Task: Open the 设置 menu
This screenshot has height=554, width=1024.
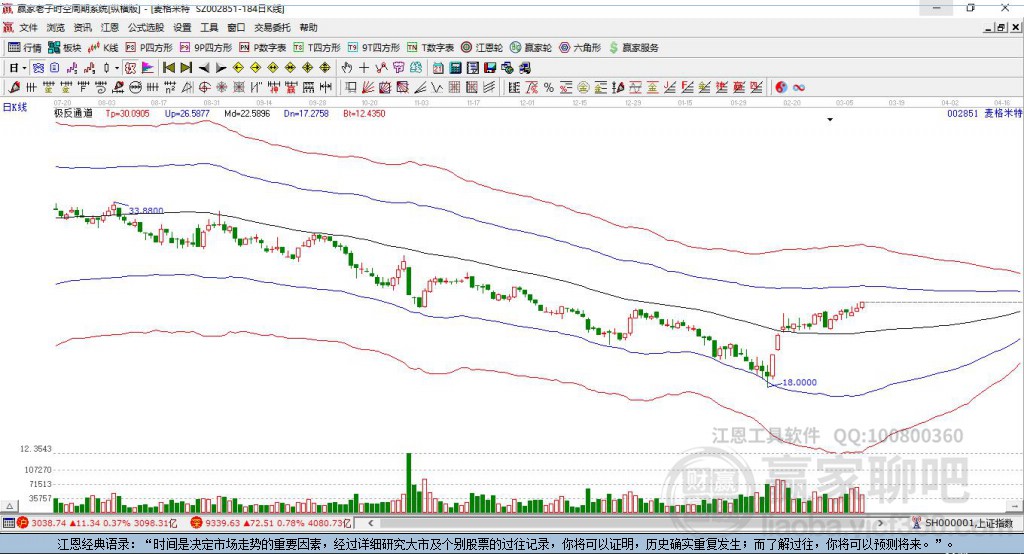Action: click(182, 27)
